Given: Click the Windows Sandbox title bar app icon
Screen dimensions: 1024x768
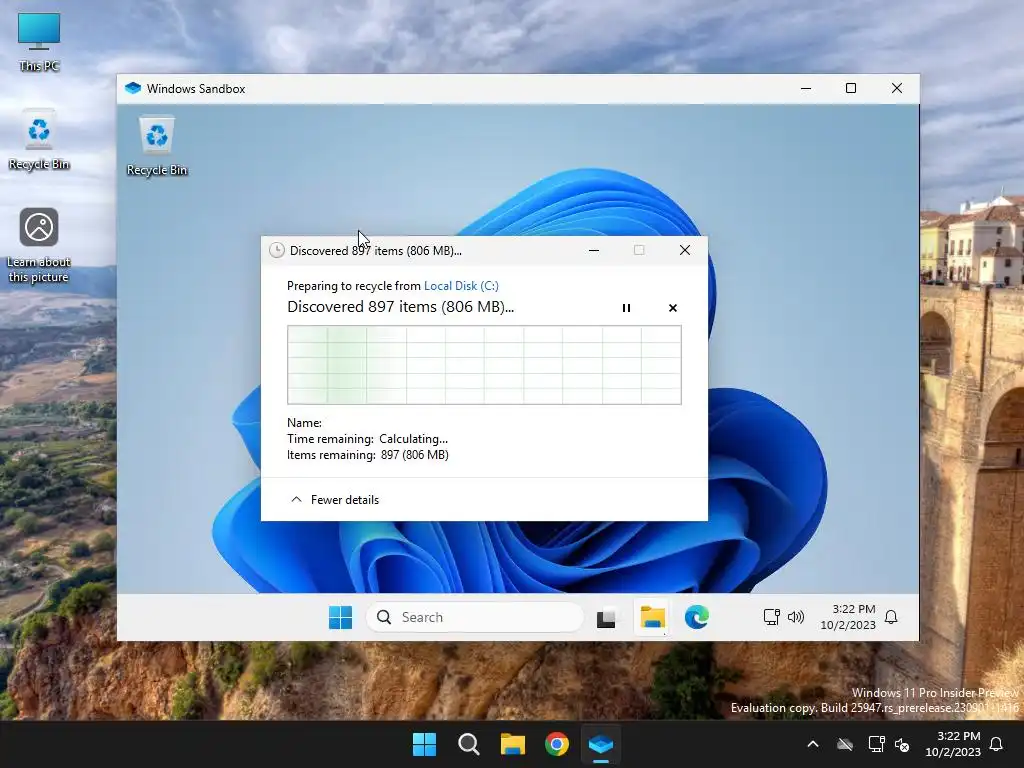Looking at the screenshot, I should [133, 88].
